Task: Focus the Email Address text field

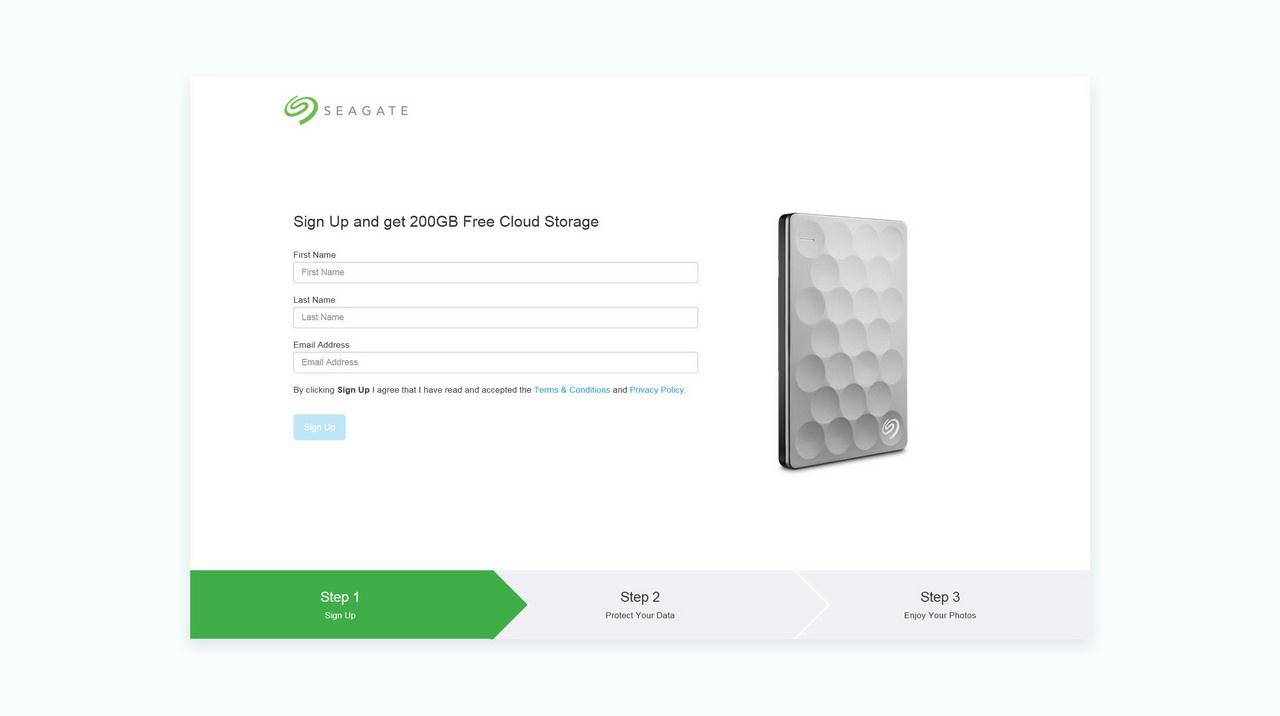Action: (495, 362)
